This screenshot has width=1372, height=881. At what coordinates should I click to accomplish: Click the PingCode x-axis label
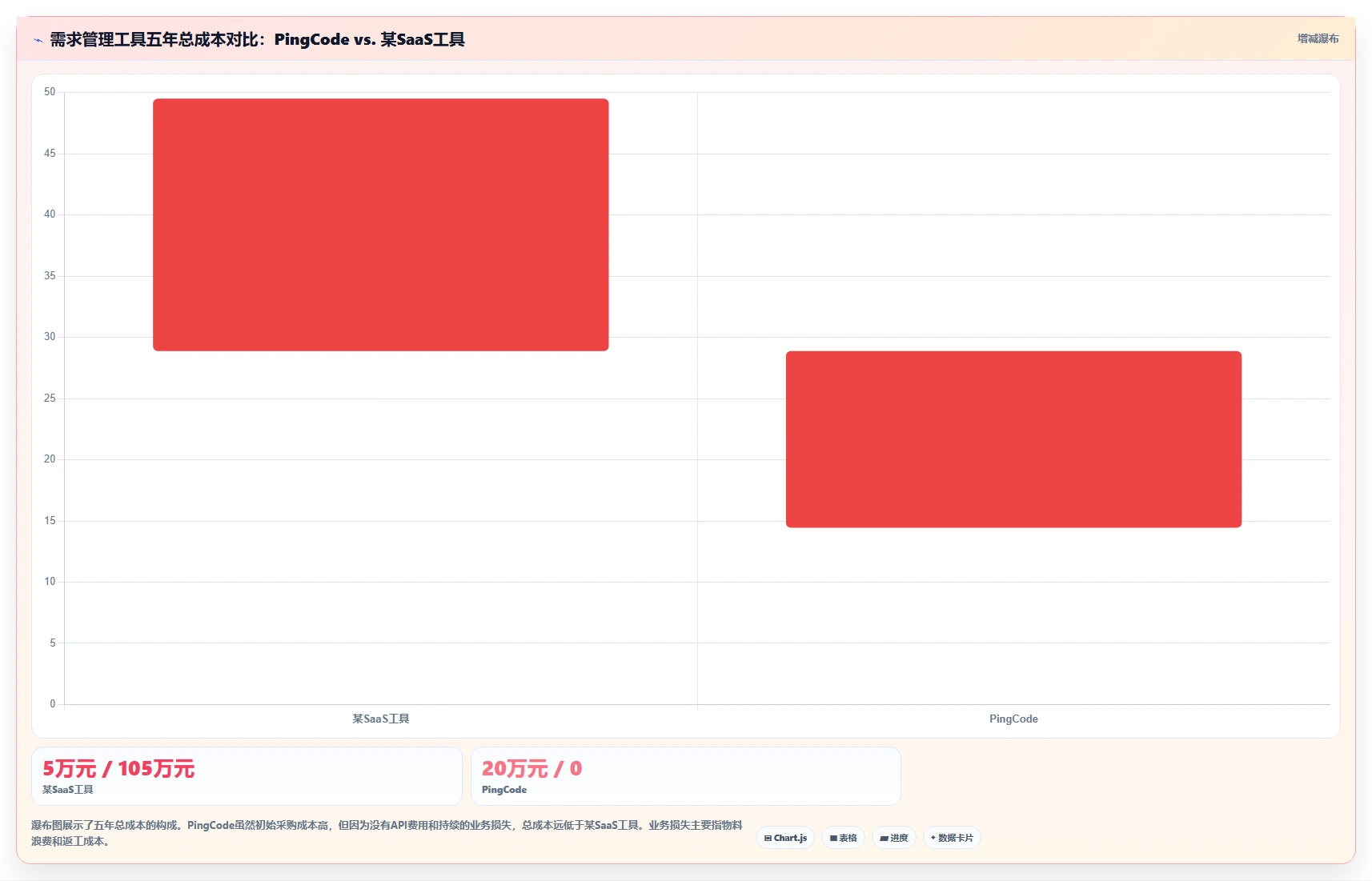tap(1013, 719)
